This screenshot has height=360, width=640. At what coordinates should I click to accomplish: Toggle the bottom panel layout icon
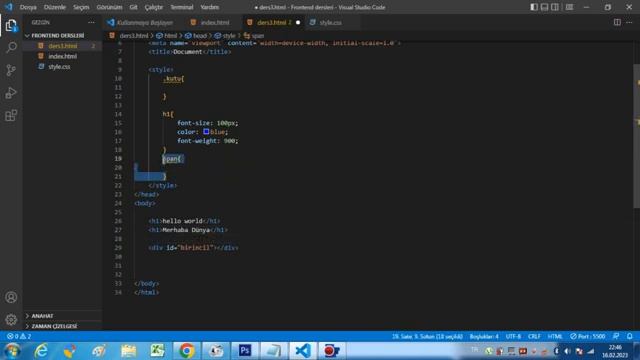tap(544, 7)
